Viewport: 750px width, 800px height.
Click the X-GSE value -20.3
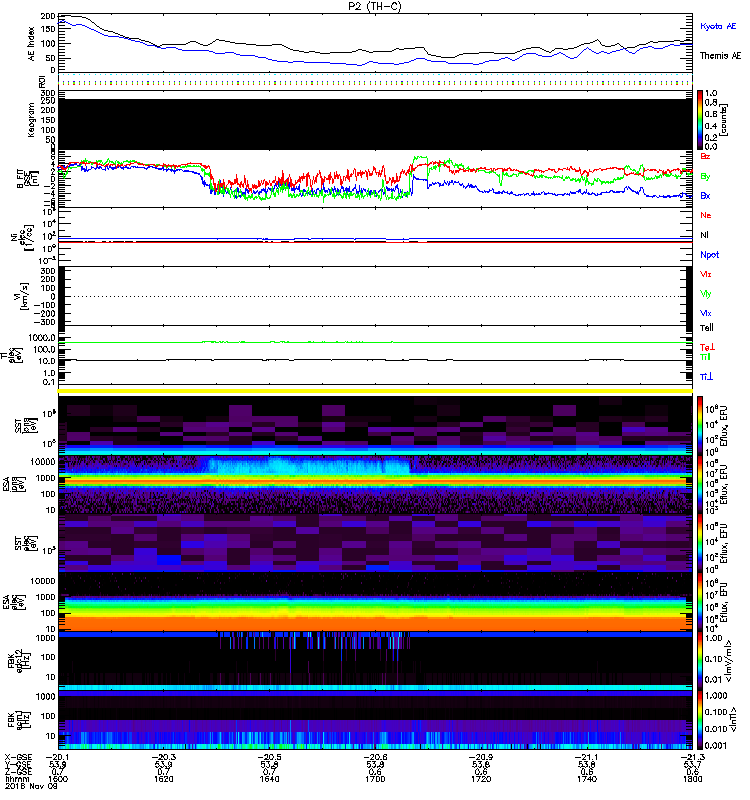point(162,758)
